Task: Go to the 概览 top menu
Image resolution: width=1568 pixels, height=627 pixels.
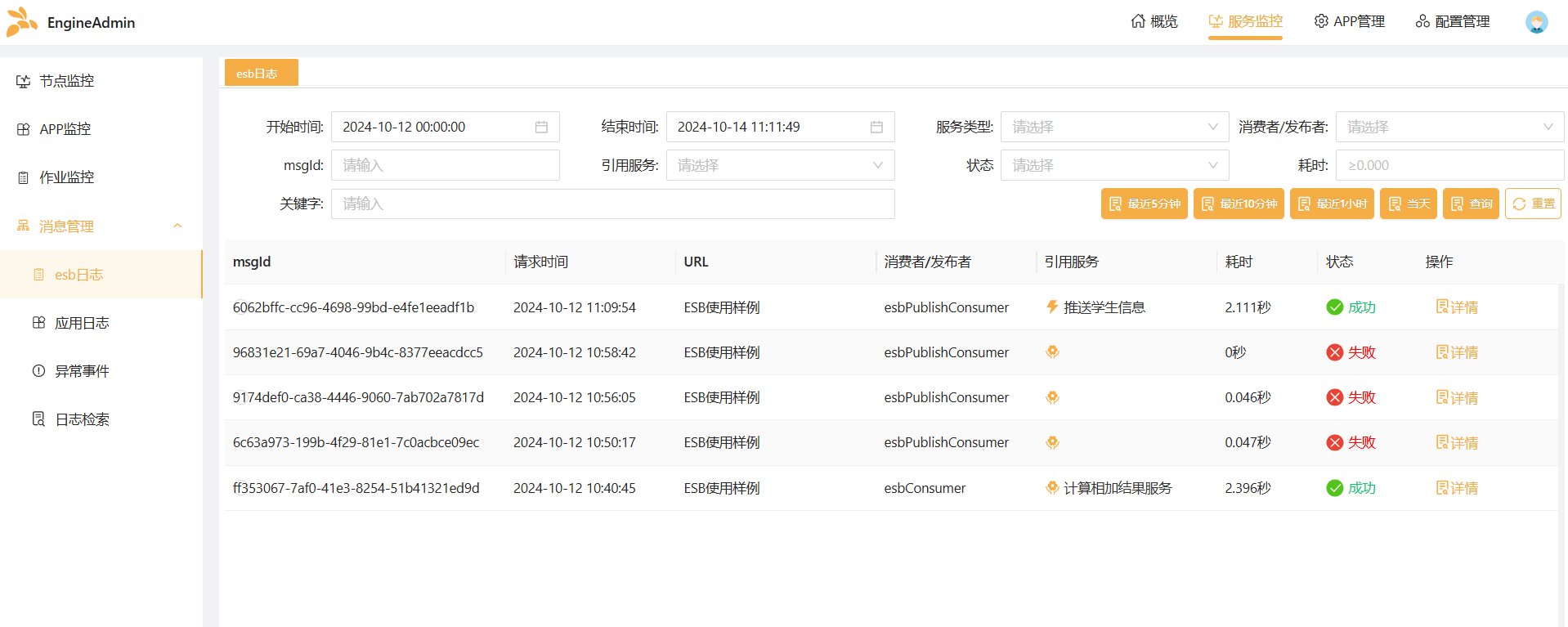Action: 1154,21
